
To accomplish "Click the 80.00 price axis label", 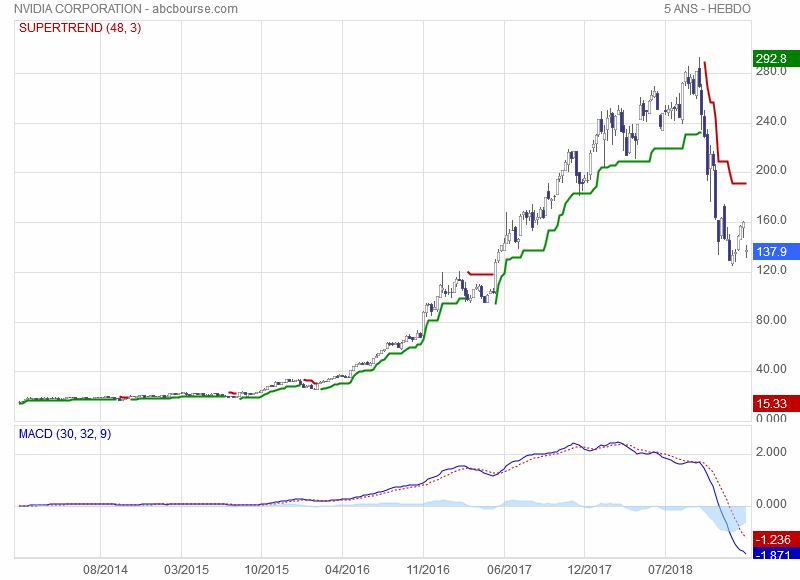I will (771, 320).
